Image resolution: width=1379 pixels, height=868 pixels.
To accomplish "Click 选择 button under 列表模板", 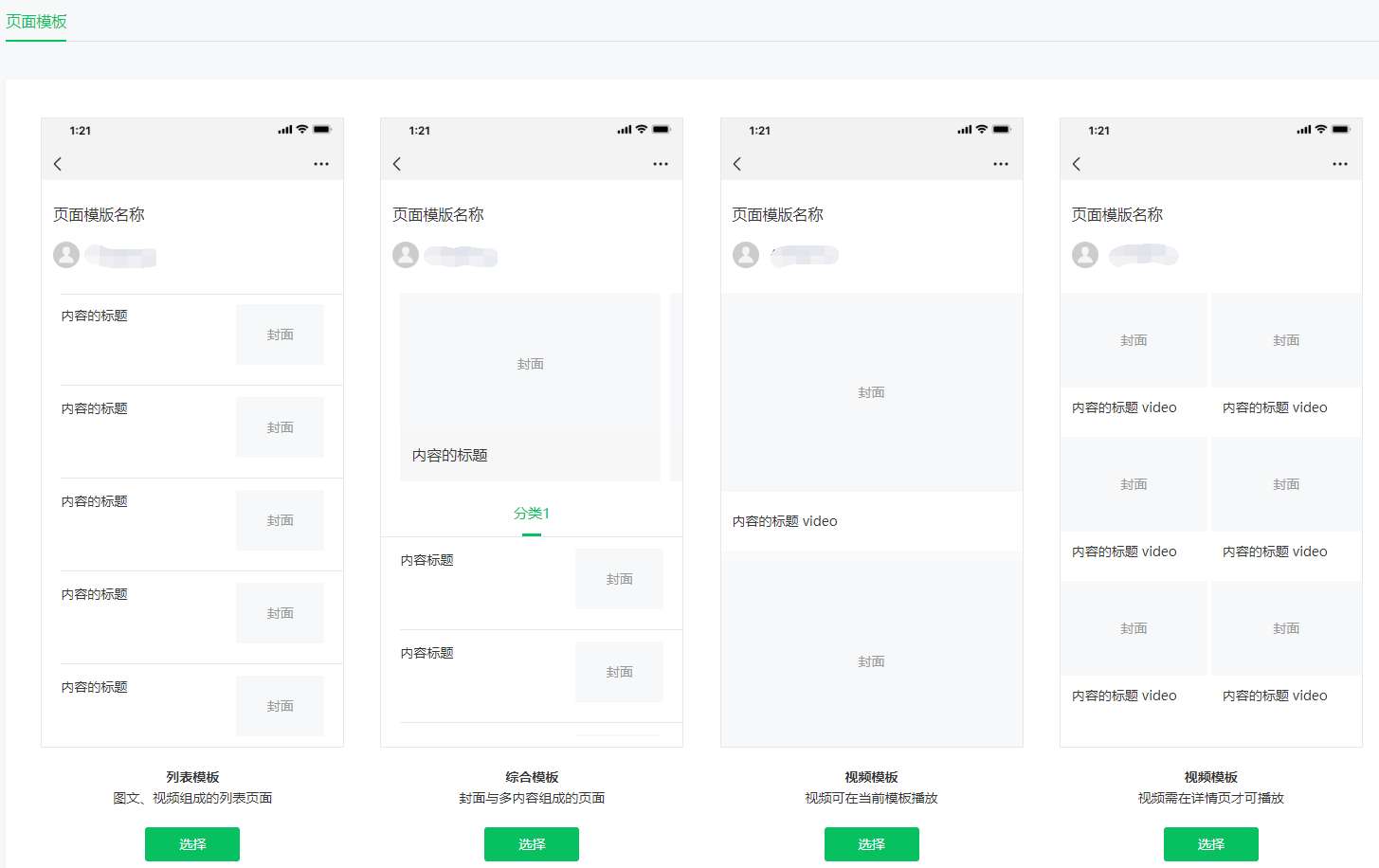I will coord(192,844).
